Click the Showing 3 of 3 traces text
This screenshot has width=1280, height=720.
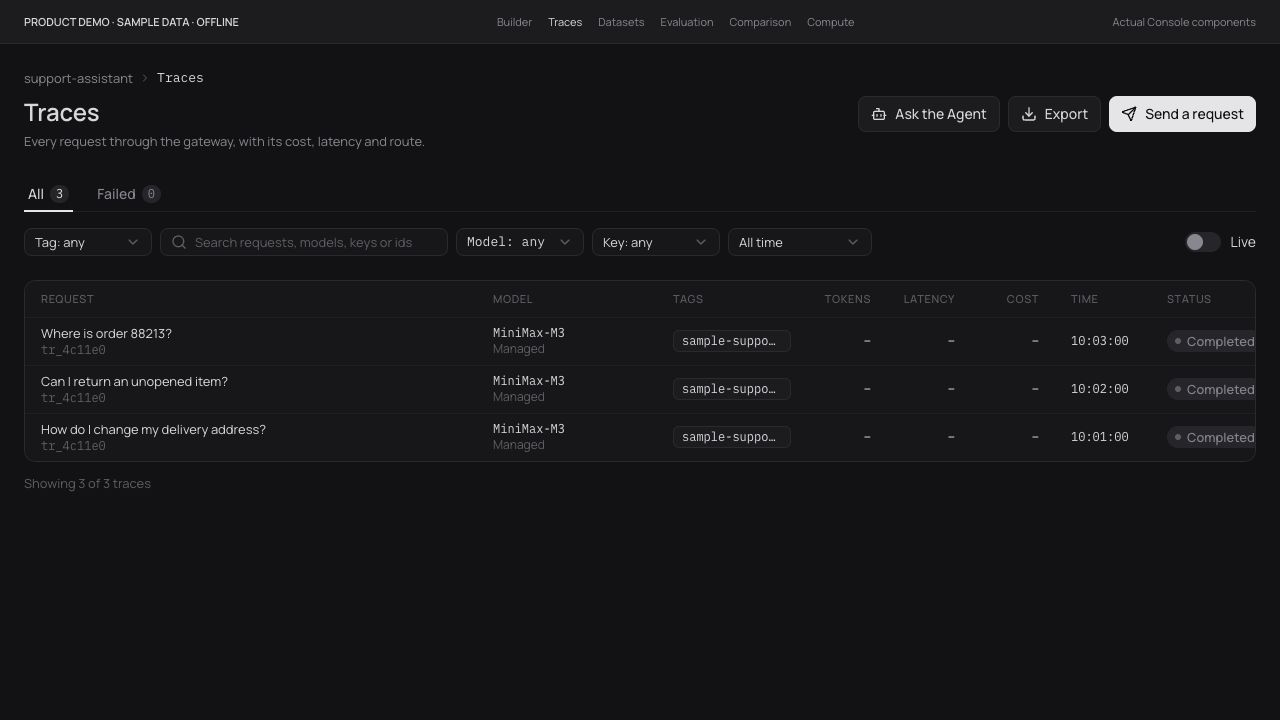click(87, 483)
